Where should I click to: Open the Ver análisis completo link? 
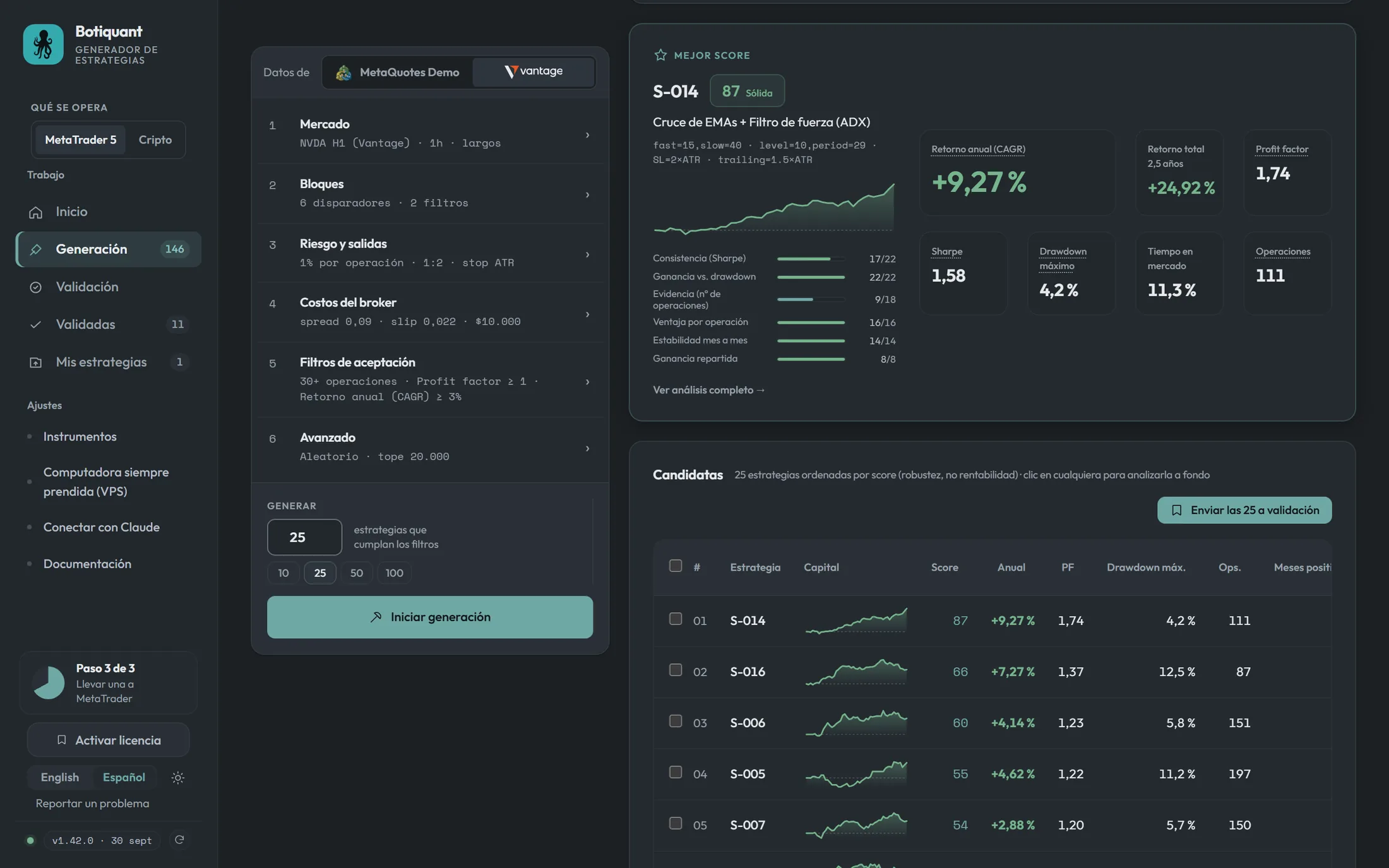708,390
